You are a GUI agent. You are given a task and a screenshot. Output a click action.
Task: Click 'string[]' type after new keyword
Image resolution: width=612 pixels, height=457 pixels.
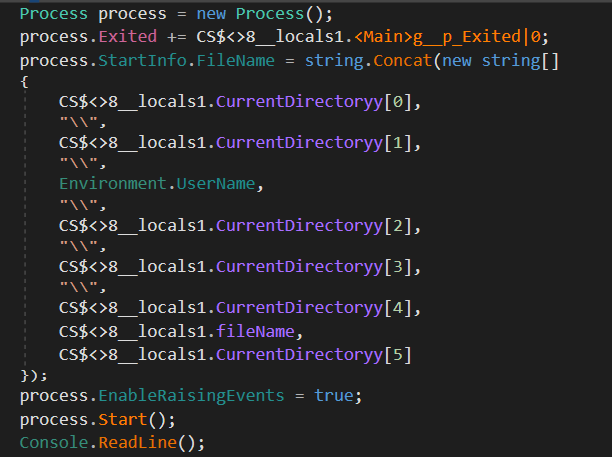point(520,60)
